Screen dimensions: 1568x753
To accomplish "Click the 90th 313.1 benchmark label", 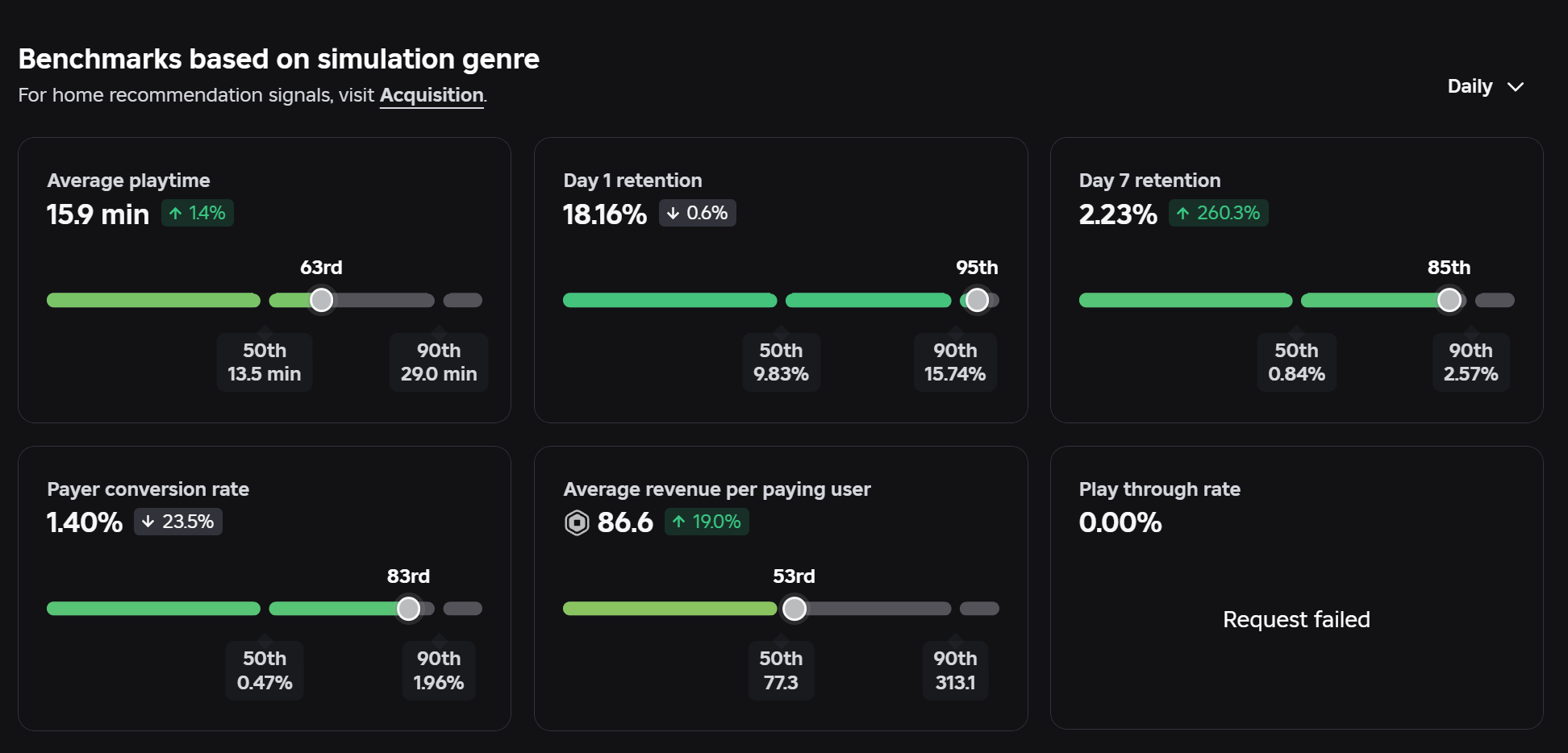I will 955,671.
